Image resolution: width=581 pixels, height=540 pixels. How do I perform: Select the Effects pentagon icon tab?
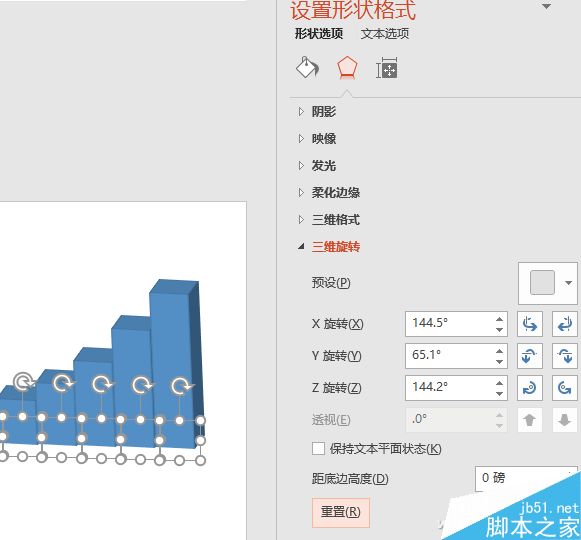point(347,67)
